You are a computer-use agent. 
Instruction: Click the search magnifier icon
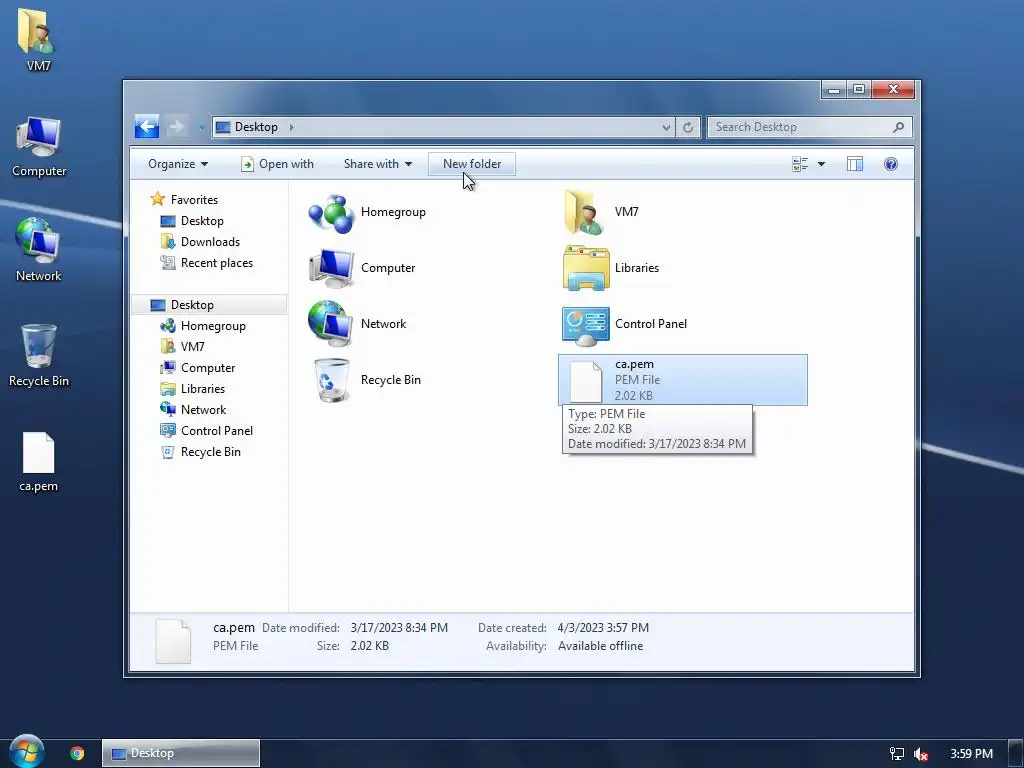pos(899,127)
